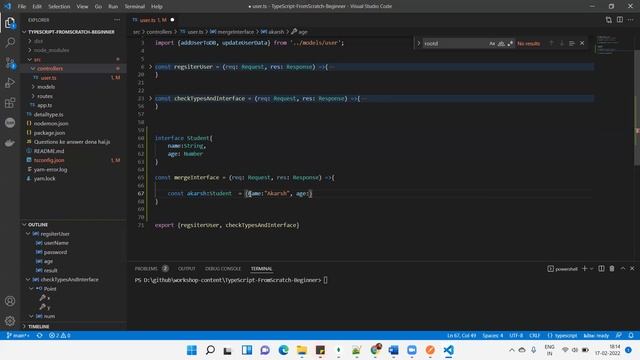Unfold the checkTypesAndInterface function in editor

tap(150, 98)
